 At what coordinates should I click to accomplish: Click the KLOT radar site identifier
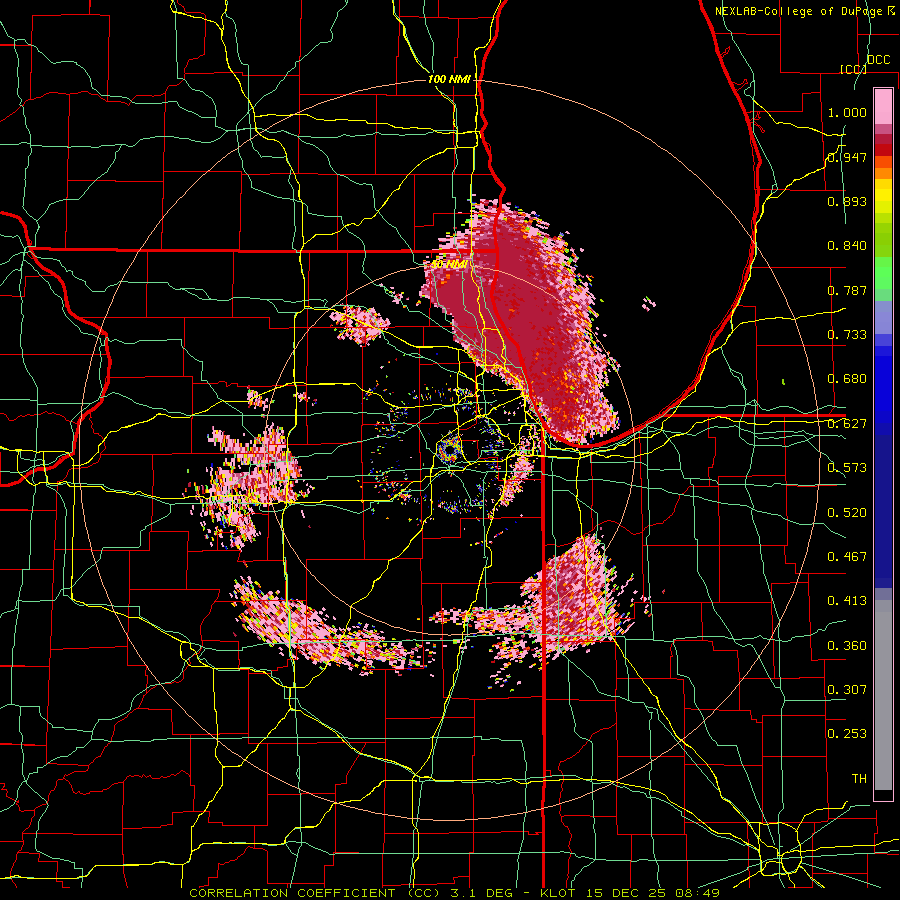560,893
